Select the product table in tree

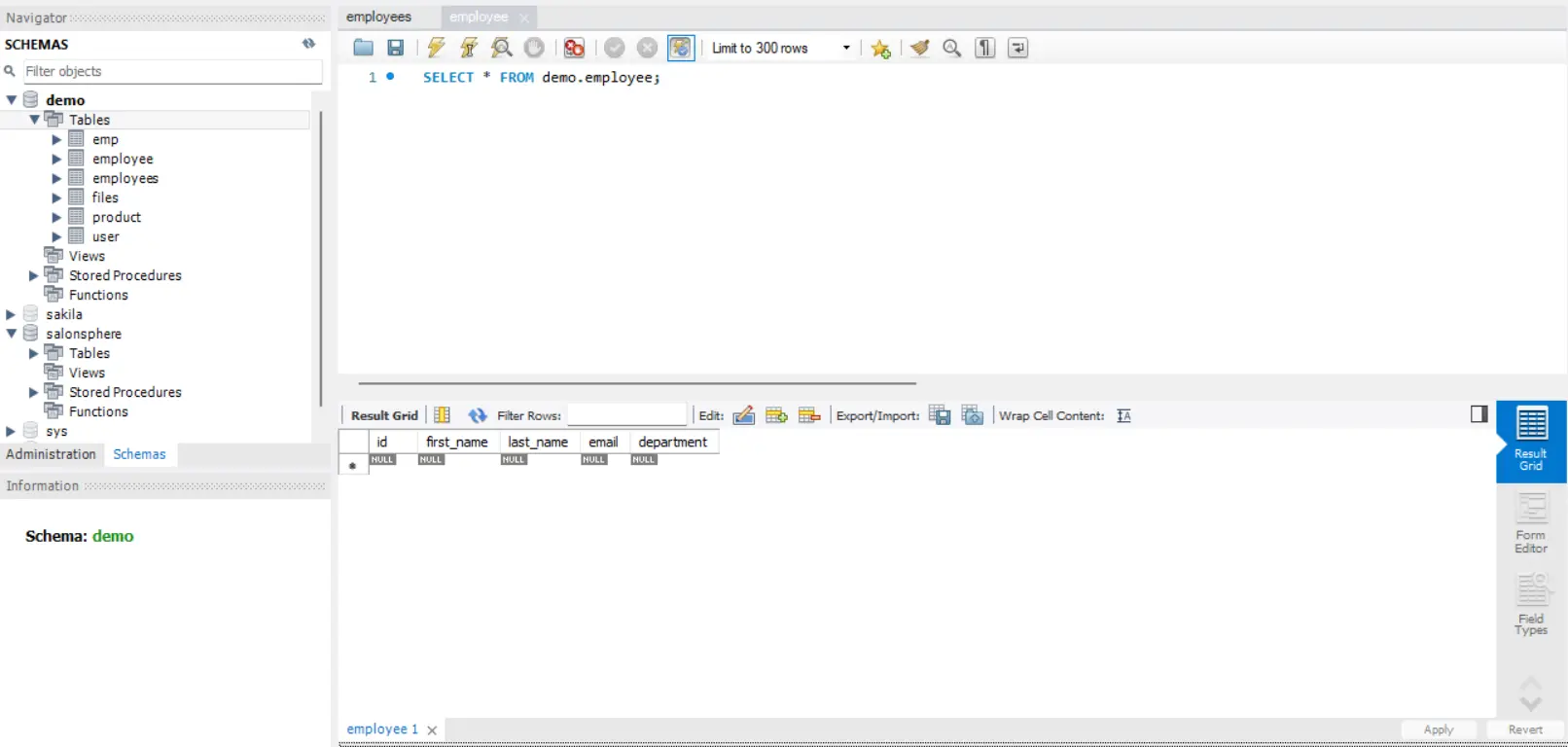click(x=117, y=217)
